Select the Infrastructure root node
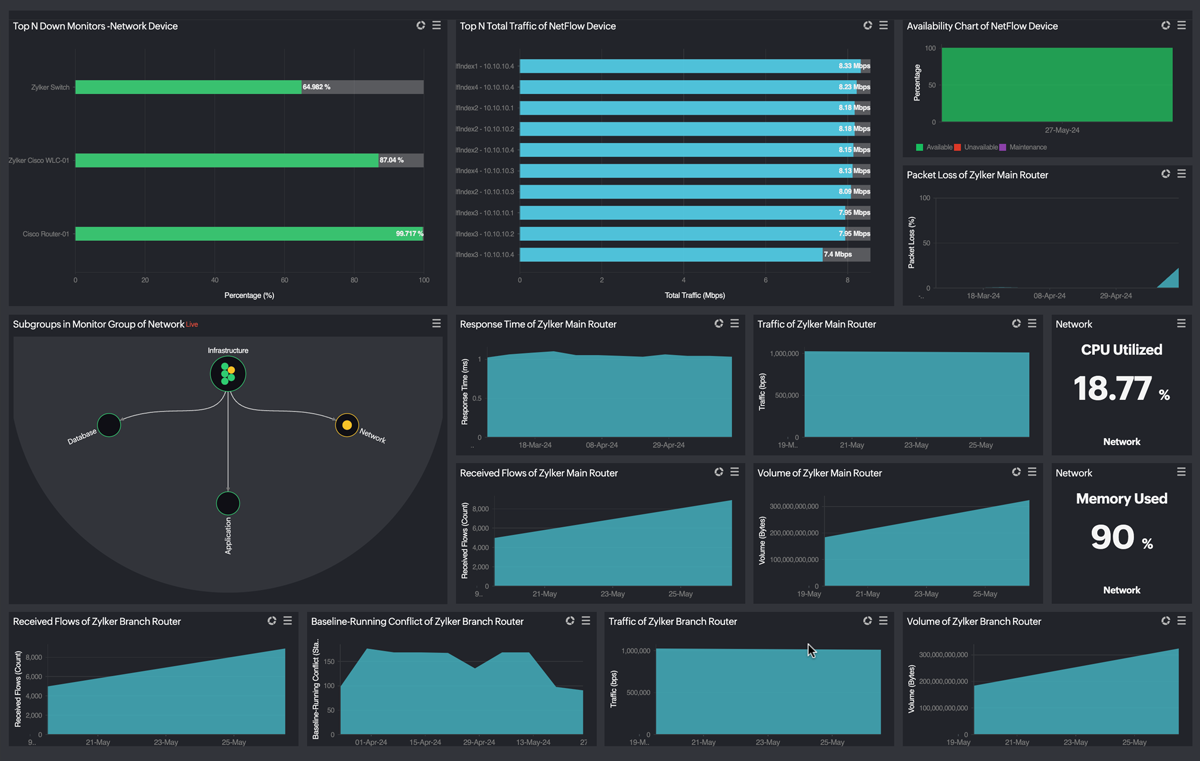Screen dimensions: 1200x761 (228, 374)
